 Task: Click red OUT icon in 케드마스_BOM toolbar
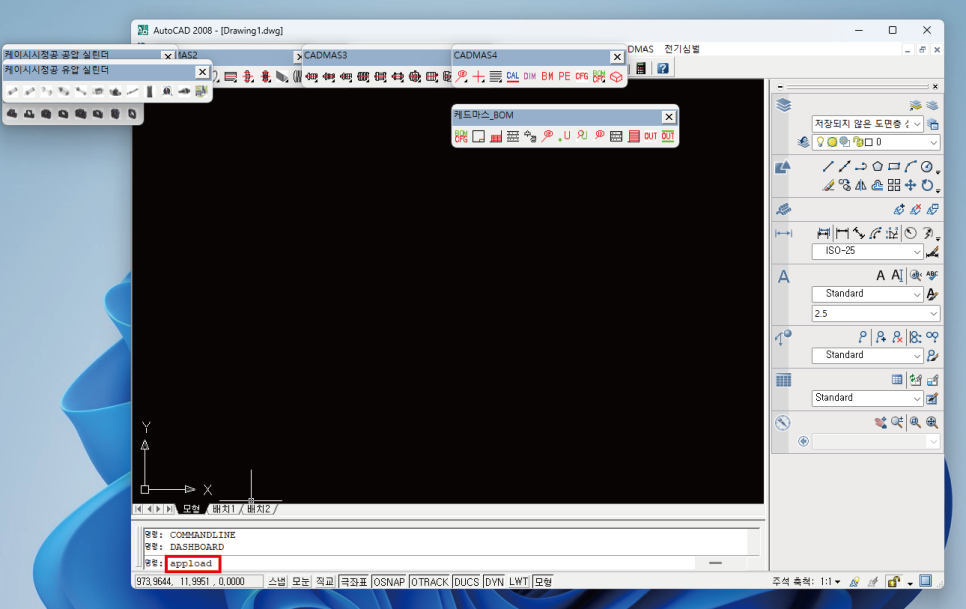pyautogui.click(x=651, y=136)
